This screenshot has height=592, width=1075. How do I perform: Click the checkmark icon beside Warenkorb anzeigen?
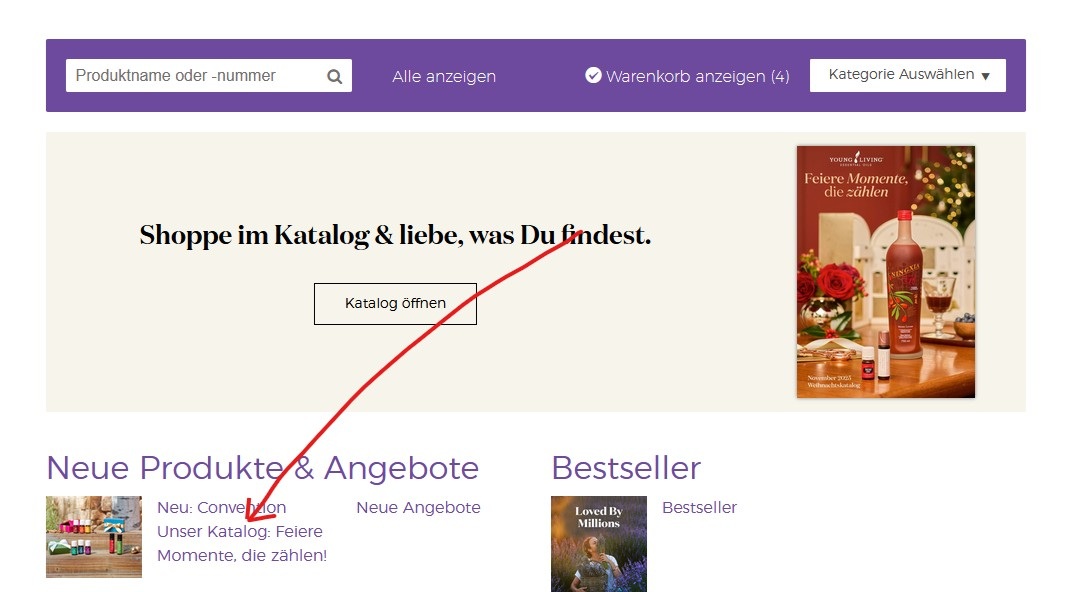[593, 75]
